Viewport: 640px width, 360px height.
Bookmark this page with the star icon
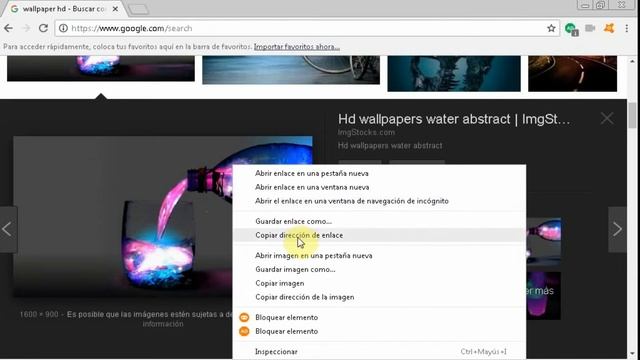551,28
